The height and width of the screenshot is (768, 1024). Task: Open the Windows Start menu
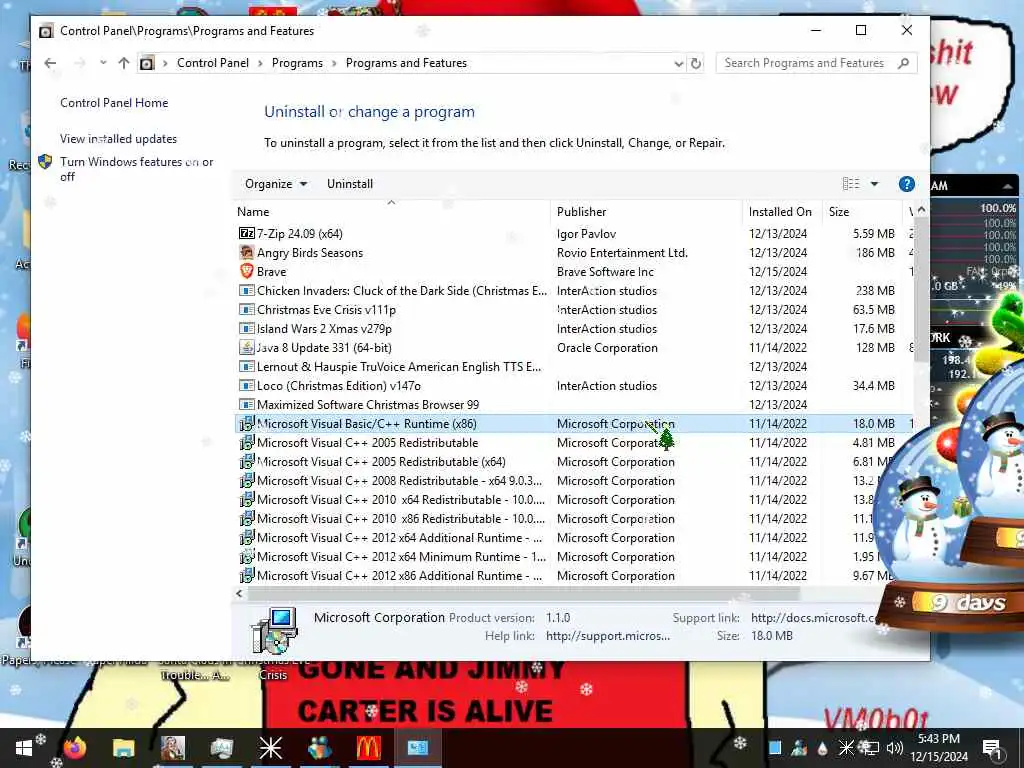pyautogui.click(x=24, y=748)
